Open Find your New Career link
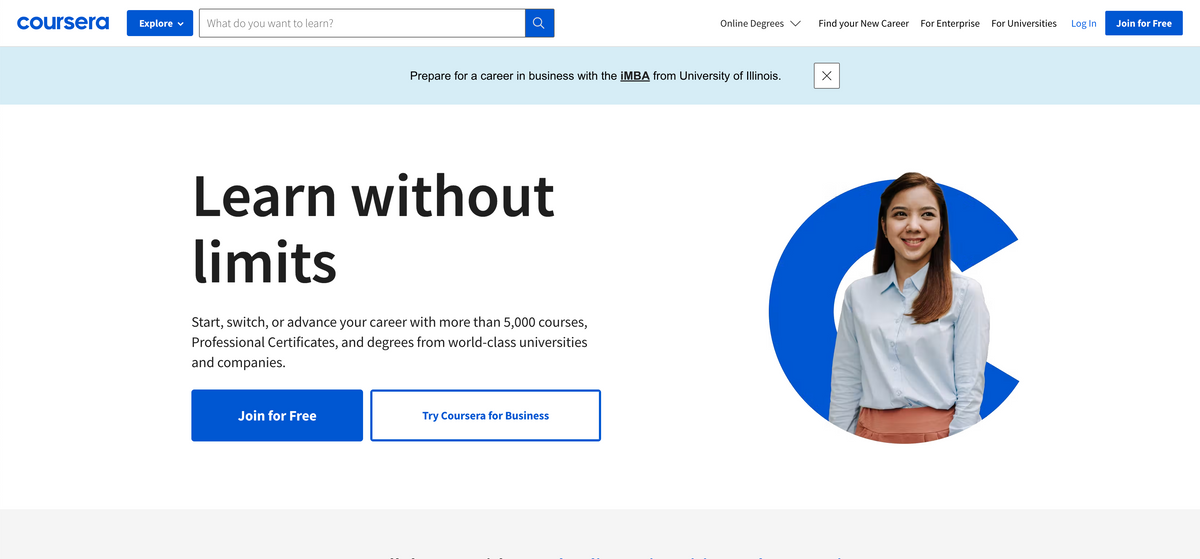Viewport: 1200px width, 559px height. (863, 23)
